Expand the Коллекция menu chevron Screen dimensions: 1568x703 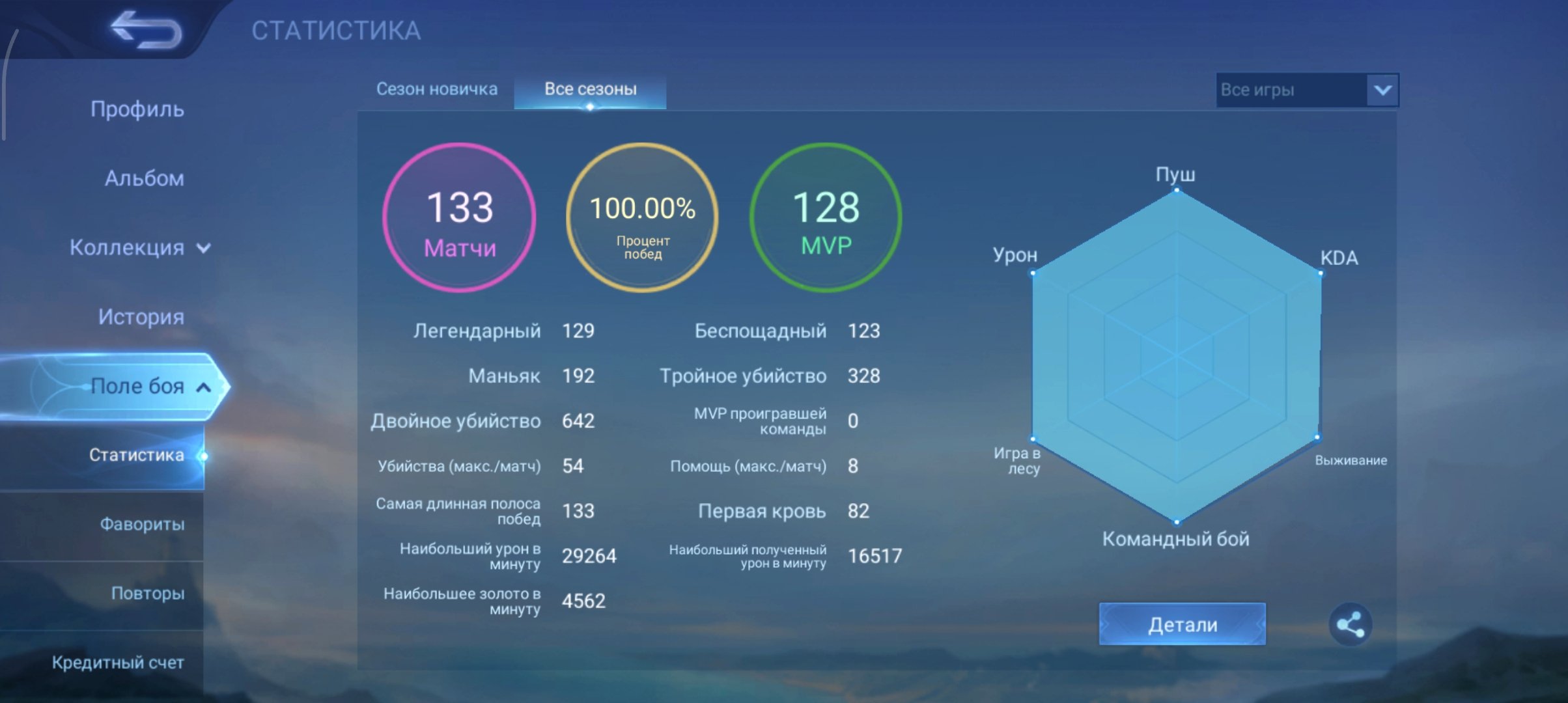tap(204, 248)
